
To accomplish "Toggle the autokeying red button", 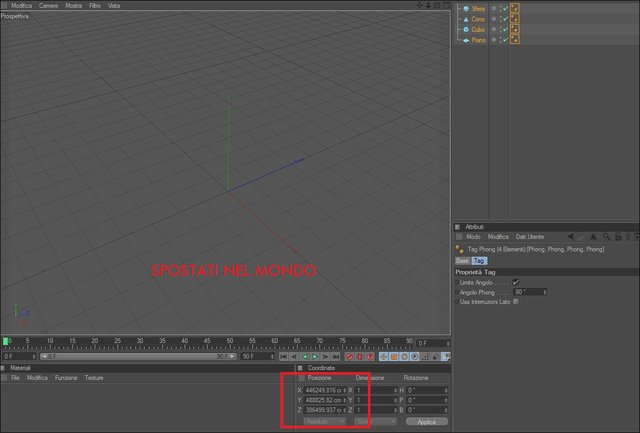I will (x=360, y=357).
